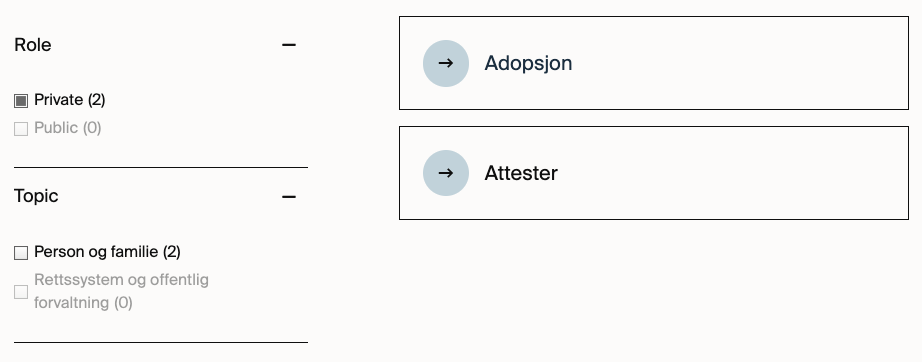The image size is (922, 362).
Task: Collapse the Role section using minus icon
Action: click(x=289, y=45)
